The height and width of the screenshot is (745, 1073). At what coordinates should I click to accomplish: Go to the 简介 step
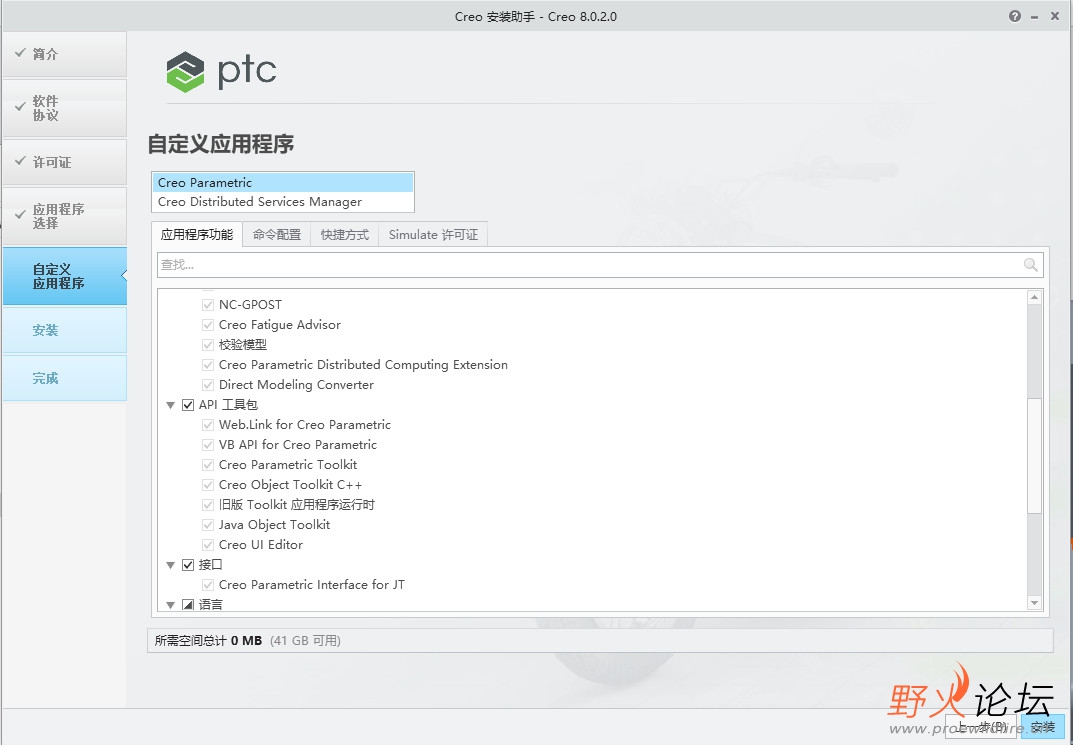tap(64, 54)
